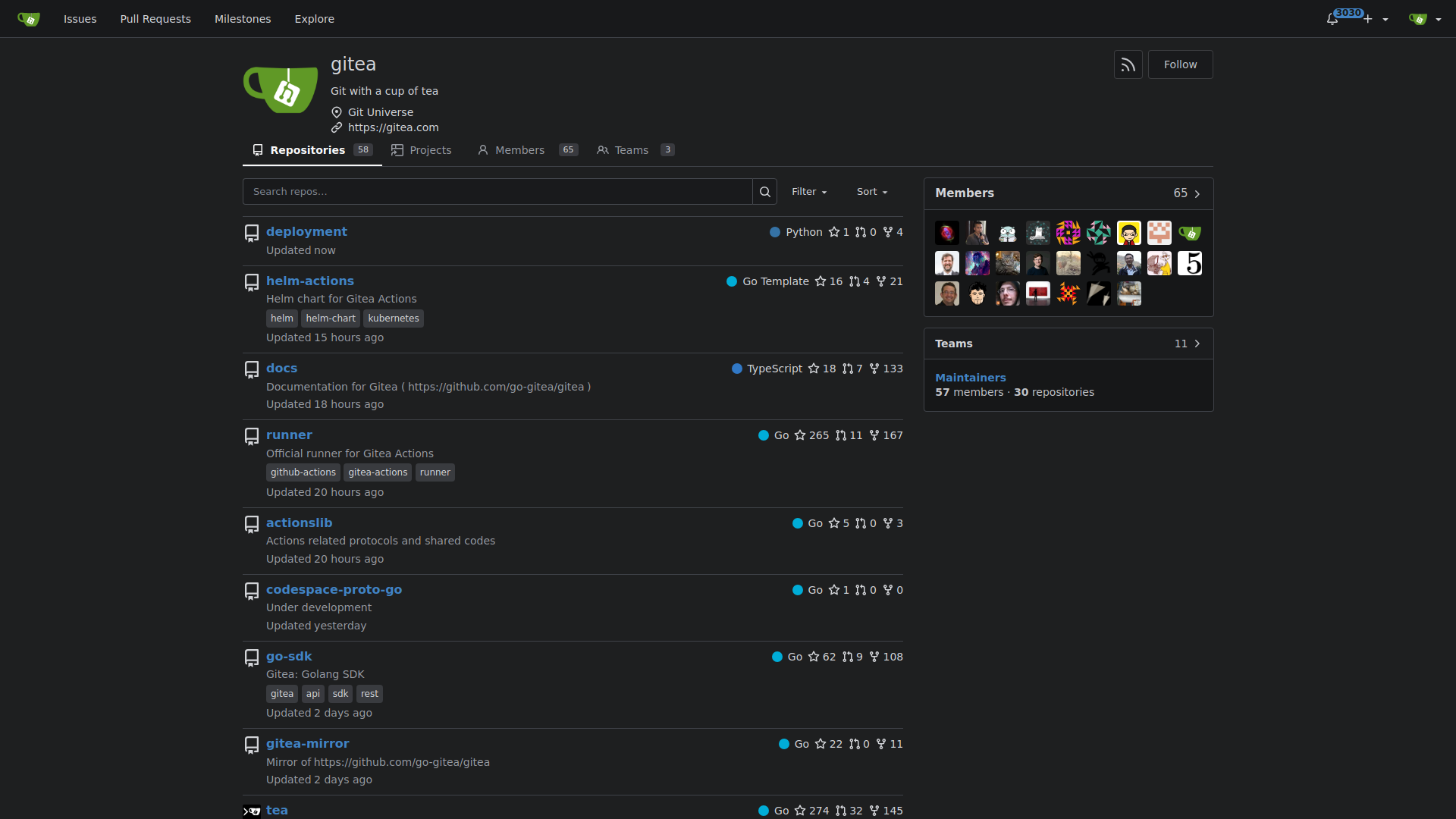1456x819 pixels.
Task: Open the deployment repository link
Action: click(306, 232)
